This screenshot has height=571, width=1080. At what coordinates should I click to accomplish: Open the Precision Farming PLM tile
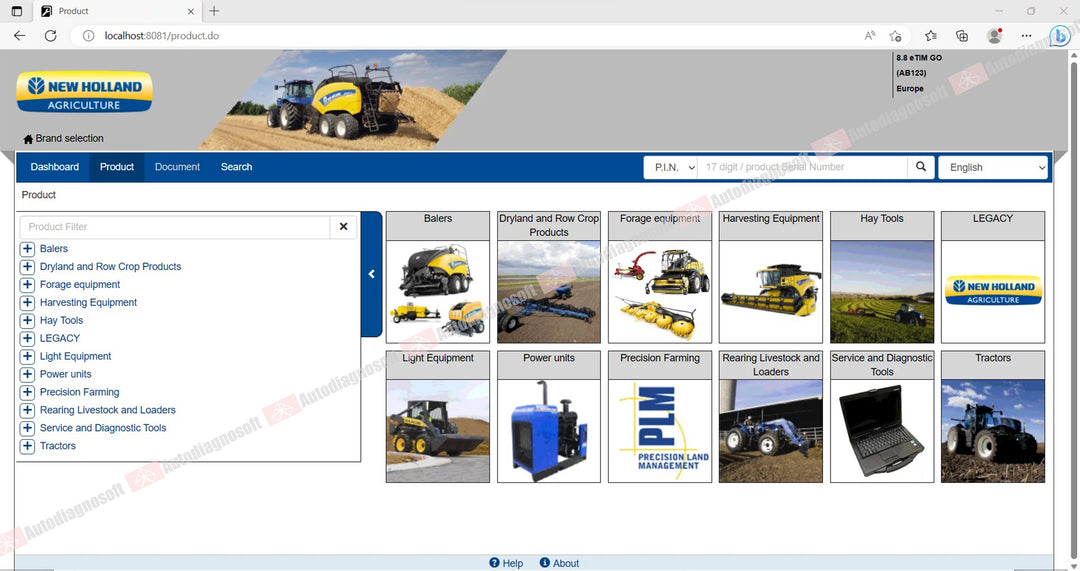660,417
